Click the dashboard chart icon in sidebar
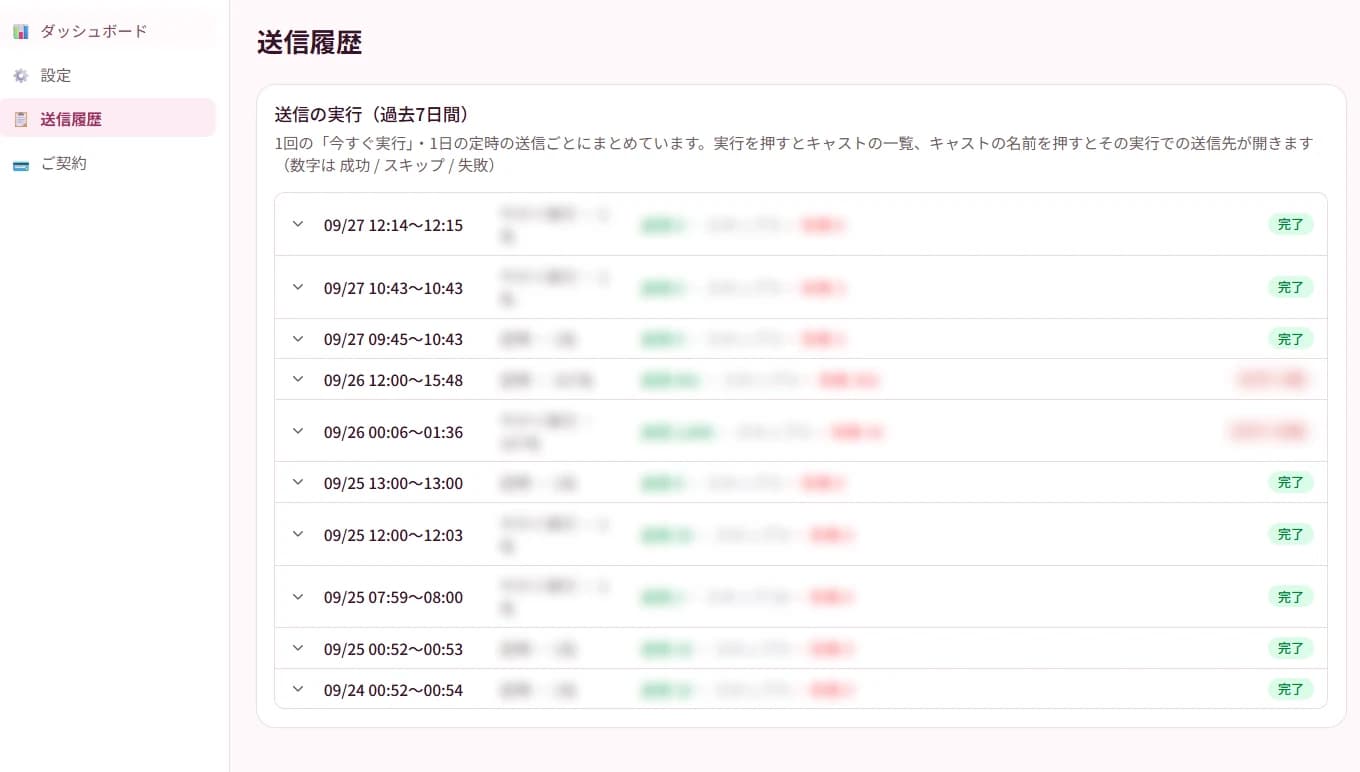This screenshot has width=1360, height=772. click(x=21, y=32)
